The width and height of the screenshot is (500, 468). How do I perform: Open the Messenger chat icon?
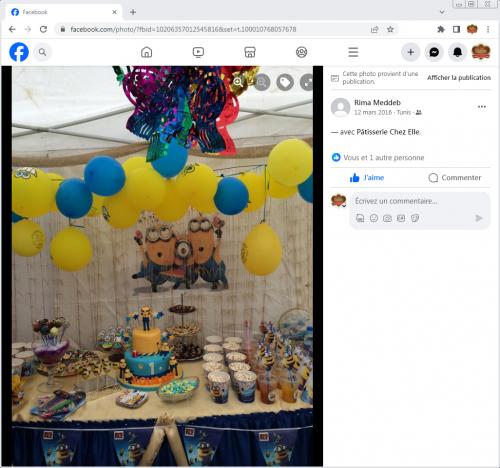click(x=434, y=52)
